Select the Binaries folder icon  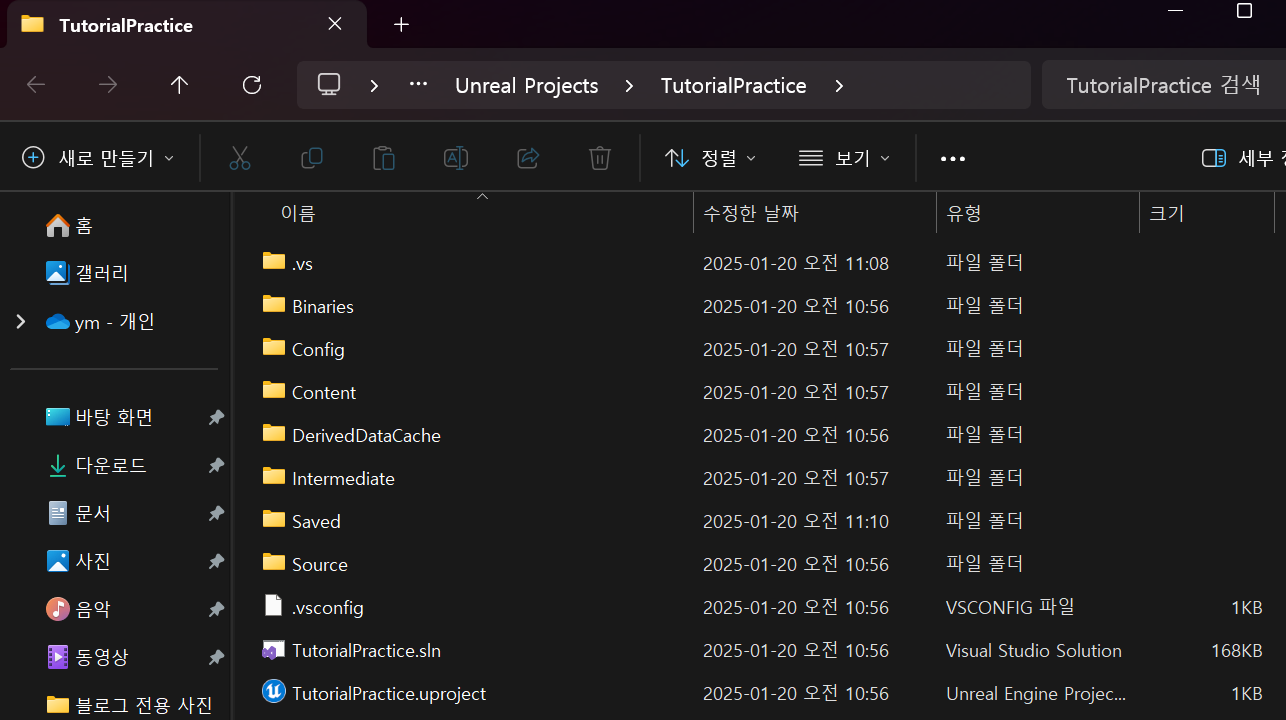(x=274, y=305)
